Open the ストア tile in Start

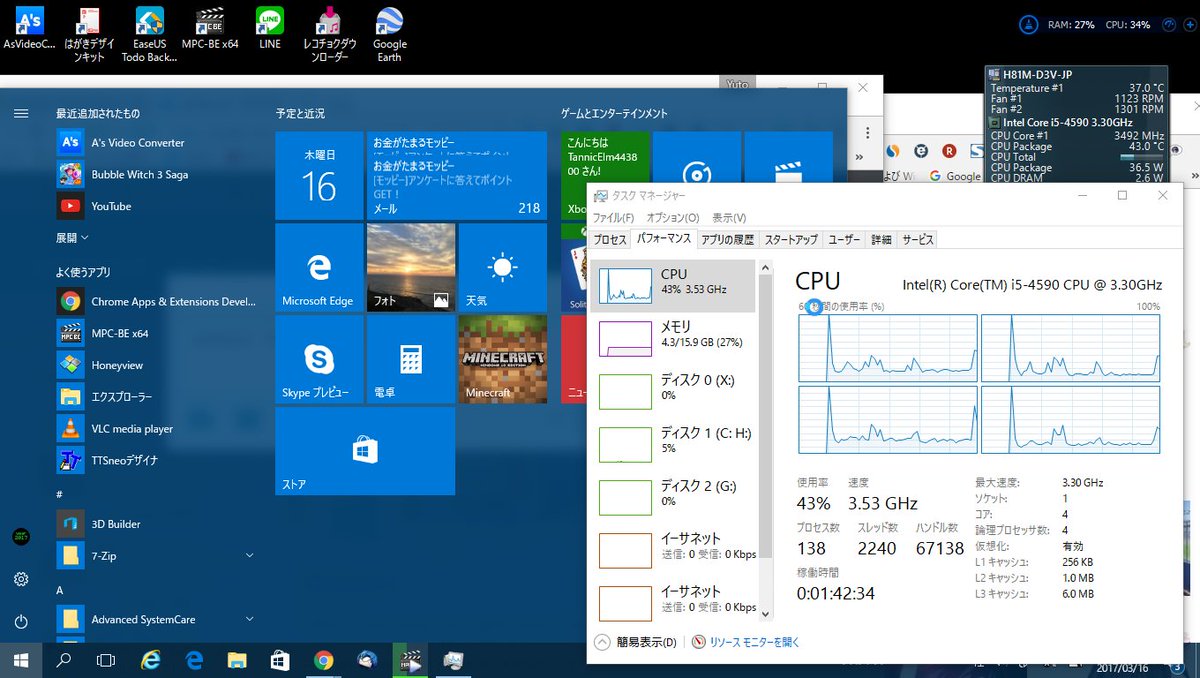(365, 451)
